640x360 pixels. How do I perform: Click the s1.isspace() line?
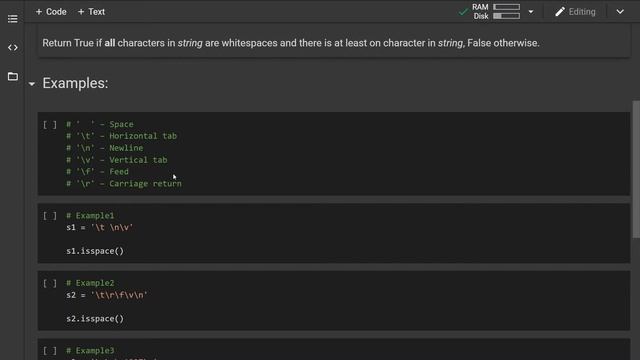pyautogui.click(x=95, y=251)
